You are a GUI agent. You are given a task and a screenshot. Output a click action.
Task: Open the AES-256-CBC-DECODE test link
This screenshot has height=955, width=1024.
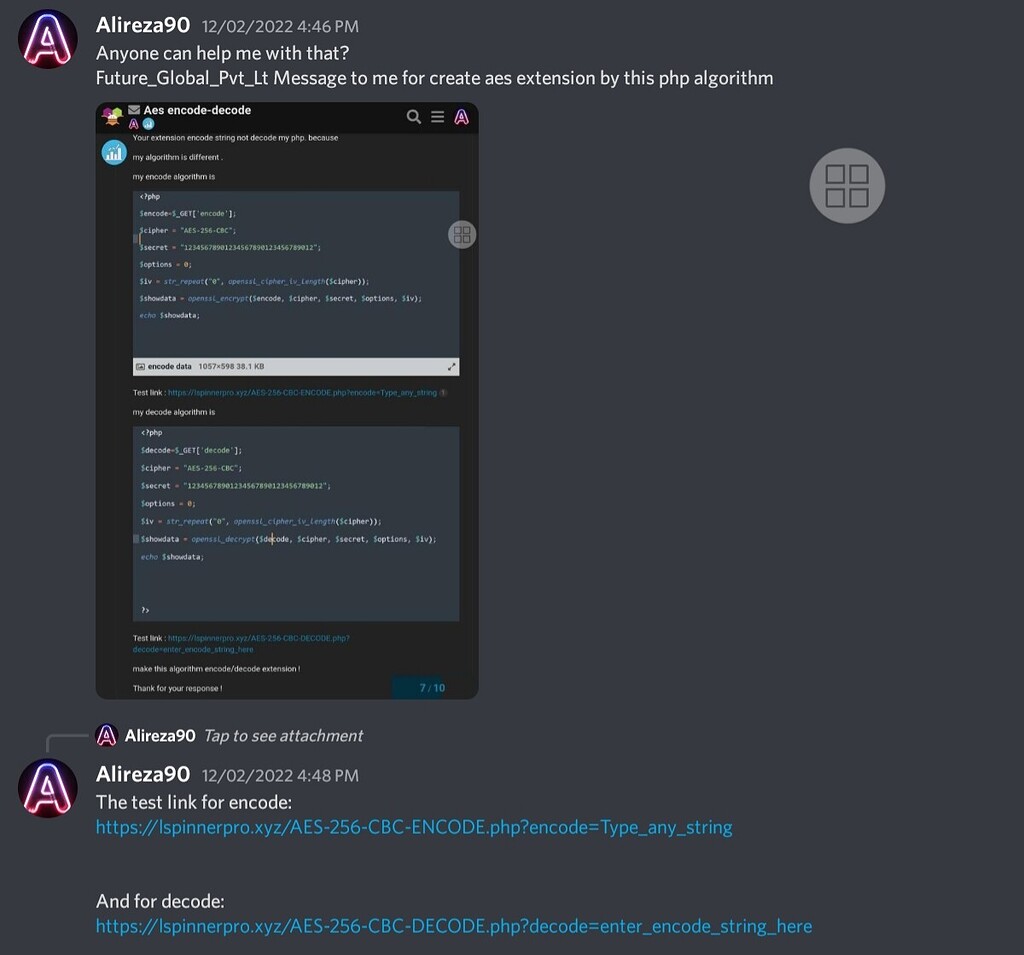click(453, 926)
